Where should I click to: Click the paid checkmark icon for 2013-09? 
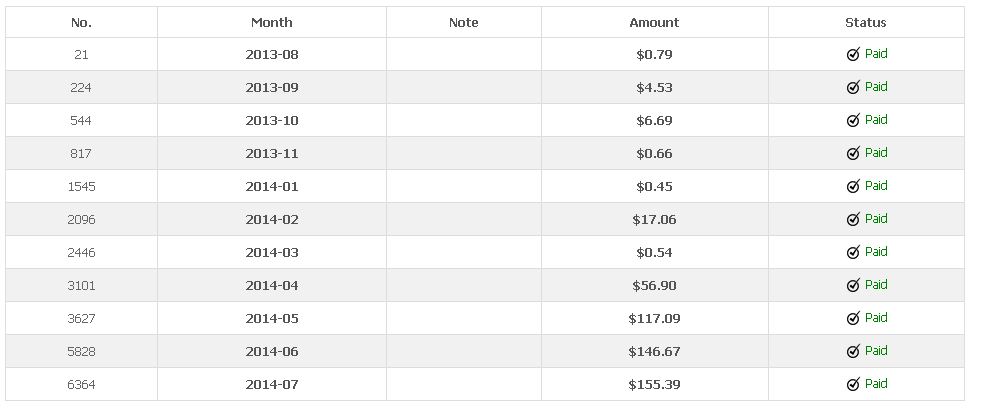853,88
